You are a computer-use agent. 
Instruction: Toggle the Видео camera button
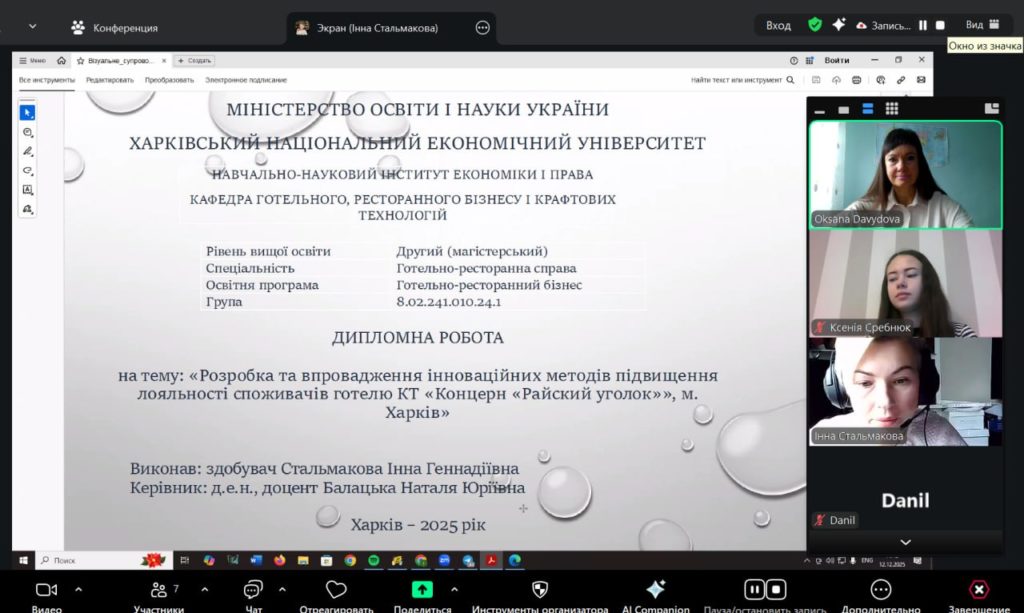pyautogui.click(x=46, y=589)
